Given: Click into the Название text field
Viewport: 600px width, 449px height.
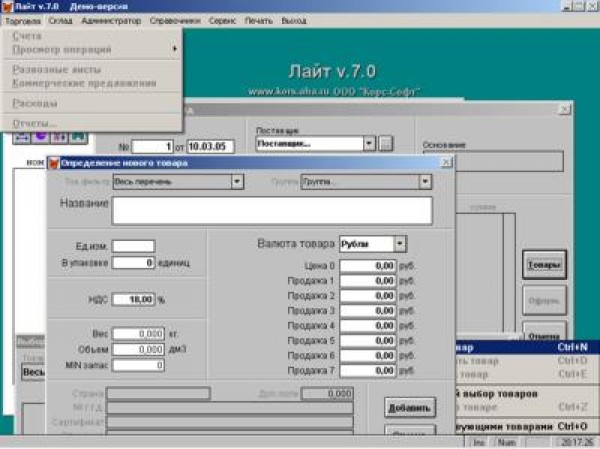Looking at the screenshot, I should tap(272, 210).
